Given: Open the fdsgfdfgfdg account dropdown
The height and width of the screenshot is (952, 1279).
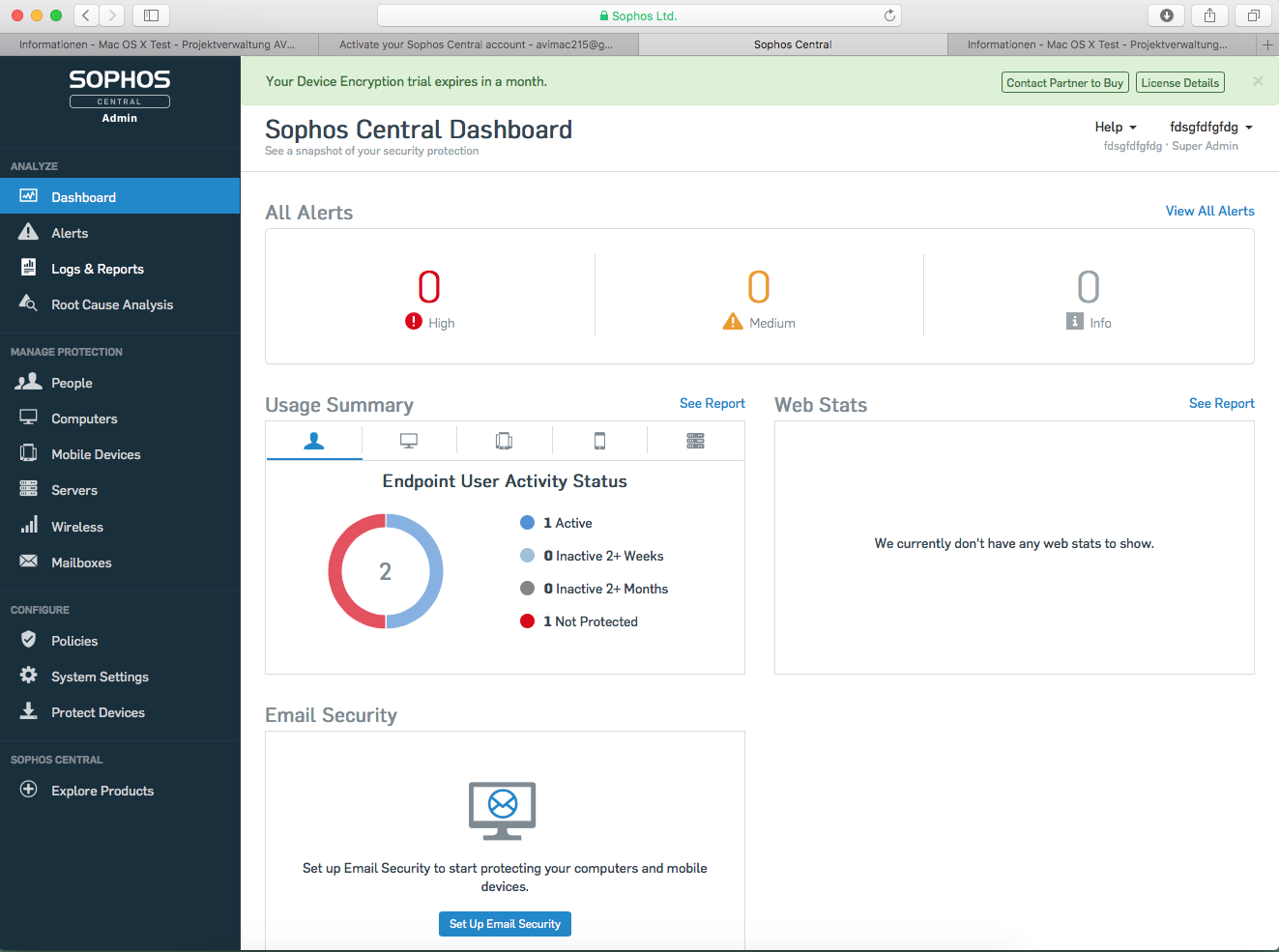Looking at the screenshot, I should [x=1210, y=127].
